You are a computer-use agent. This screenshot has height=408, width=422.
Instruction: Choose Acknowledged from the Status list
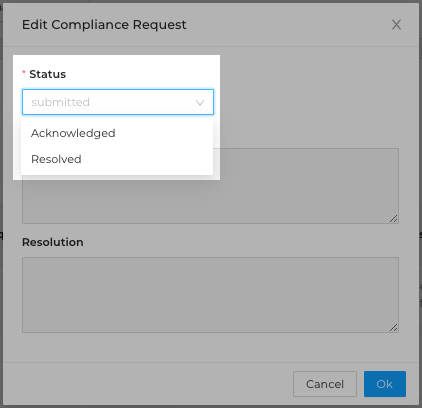click(117, 133)
